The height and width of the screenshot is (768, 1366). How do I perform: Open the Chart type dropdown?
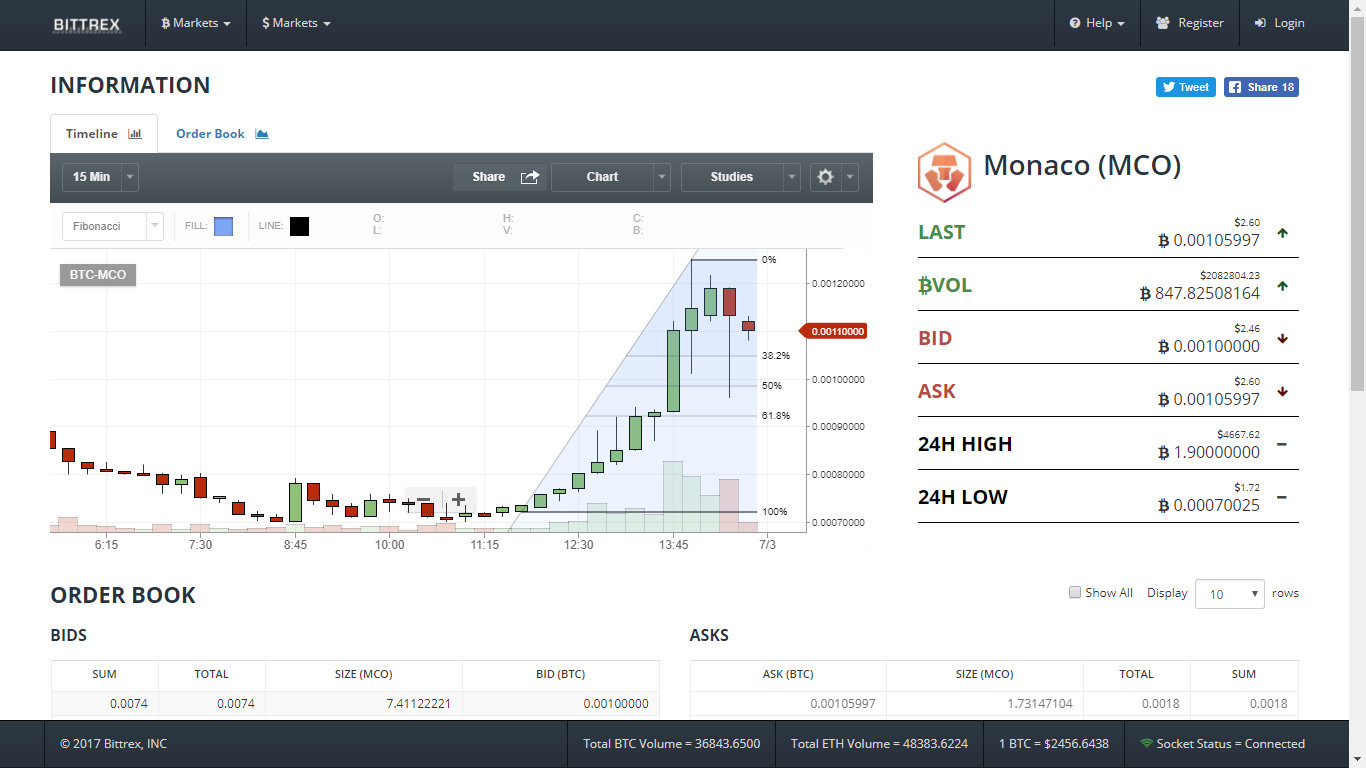point(610,177)
